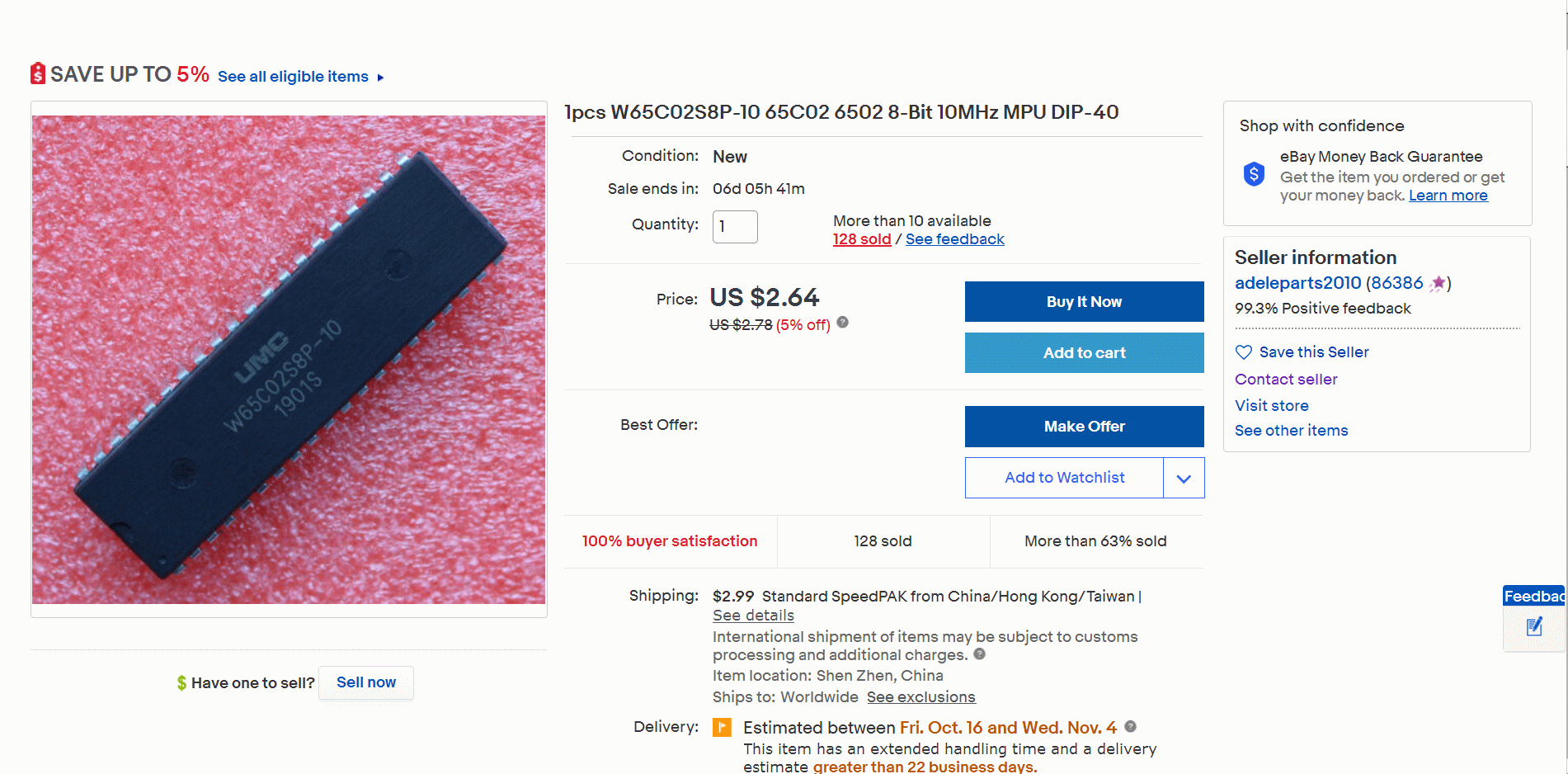Screen dimensions: 1568x774
Task: Click the red savings tag icon
Action: [38, 73]
